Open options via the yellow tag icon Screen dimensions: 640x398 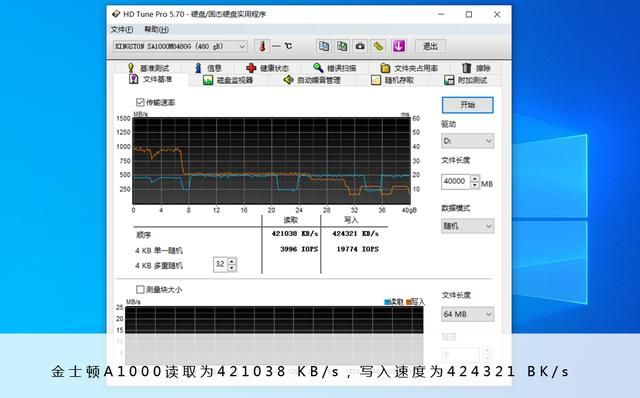point(379,46)
